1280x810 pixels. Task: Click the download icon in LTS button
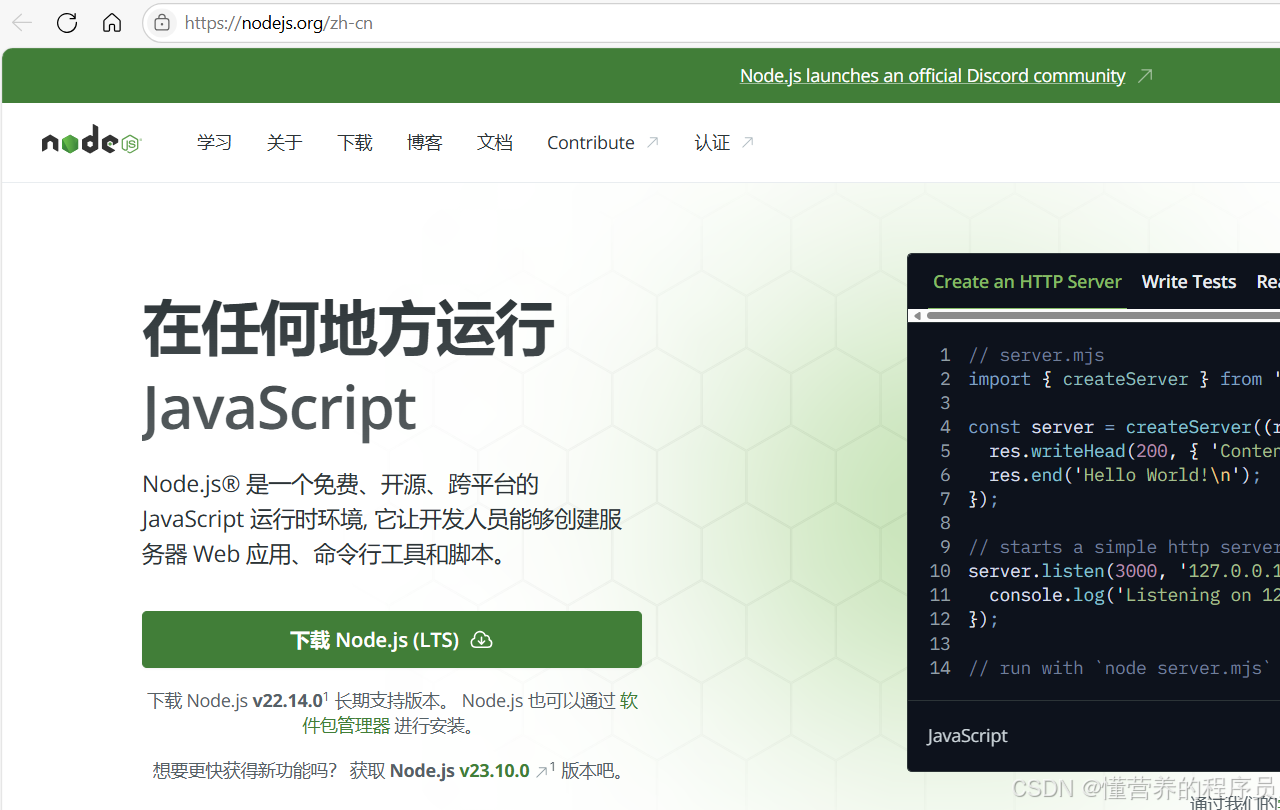(482, 640)
